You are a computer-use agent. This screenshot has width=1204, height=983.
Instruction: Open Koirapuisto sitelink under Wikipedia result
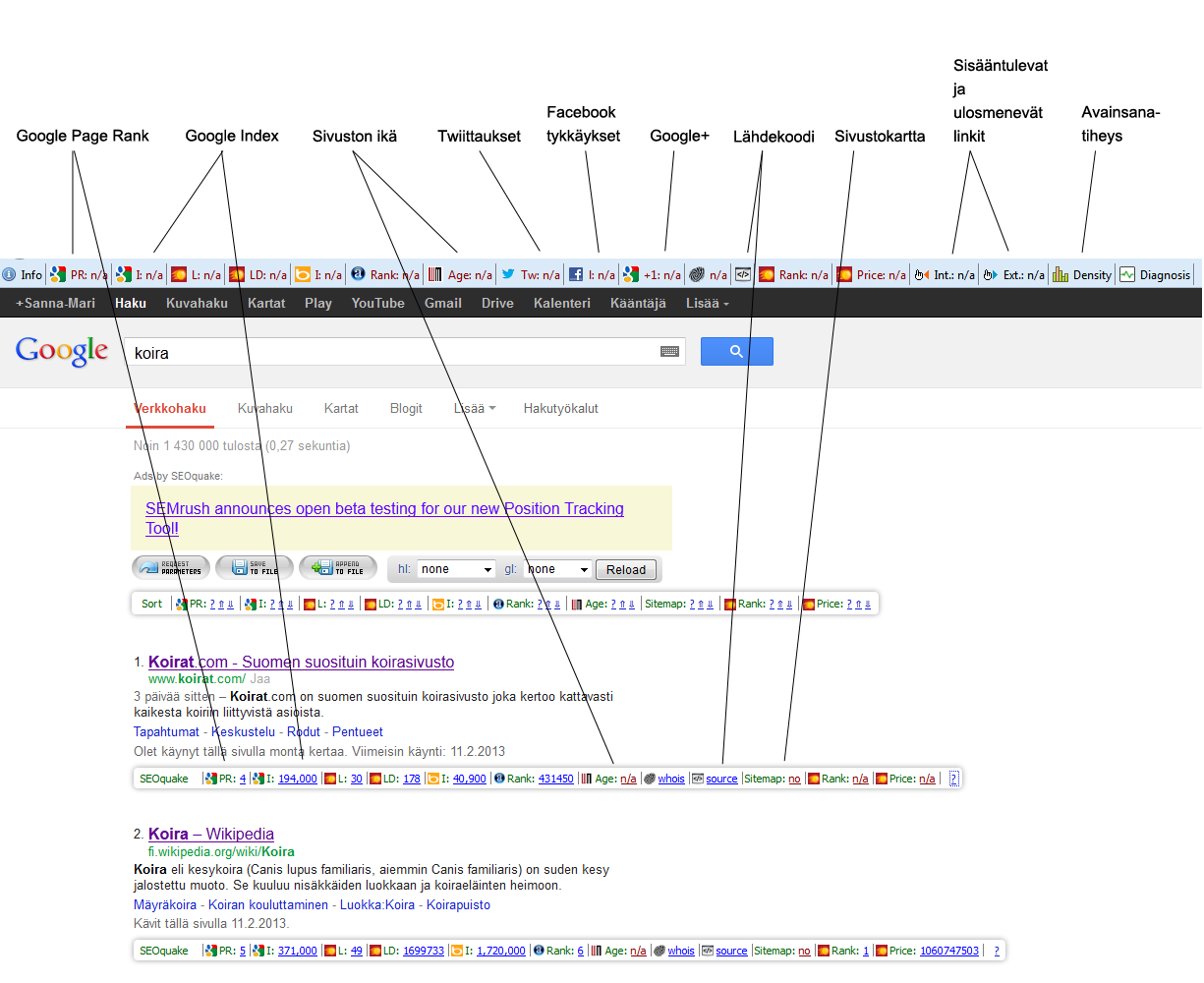point(458,904)
